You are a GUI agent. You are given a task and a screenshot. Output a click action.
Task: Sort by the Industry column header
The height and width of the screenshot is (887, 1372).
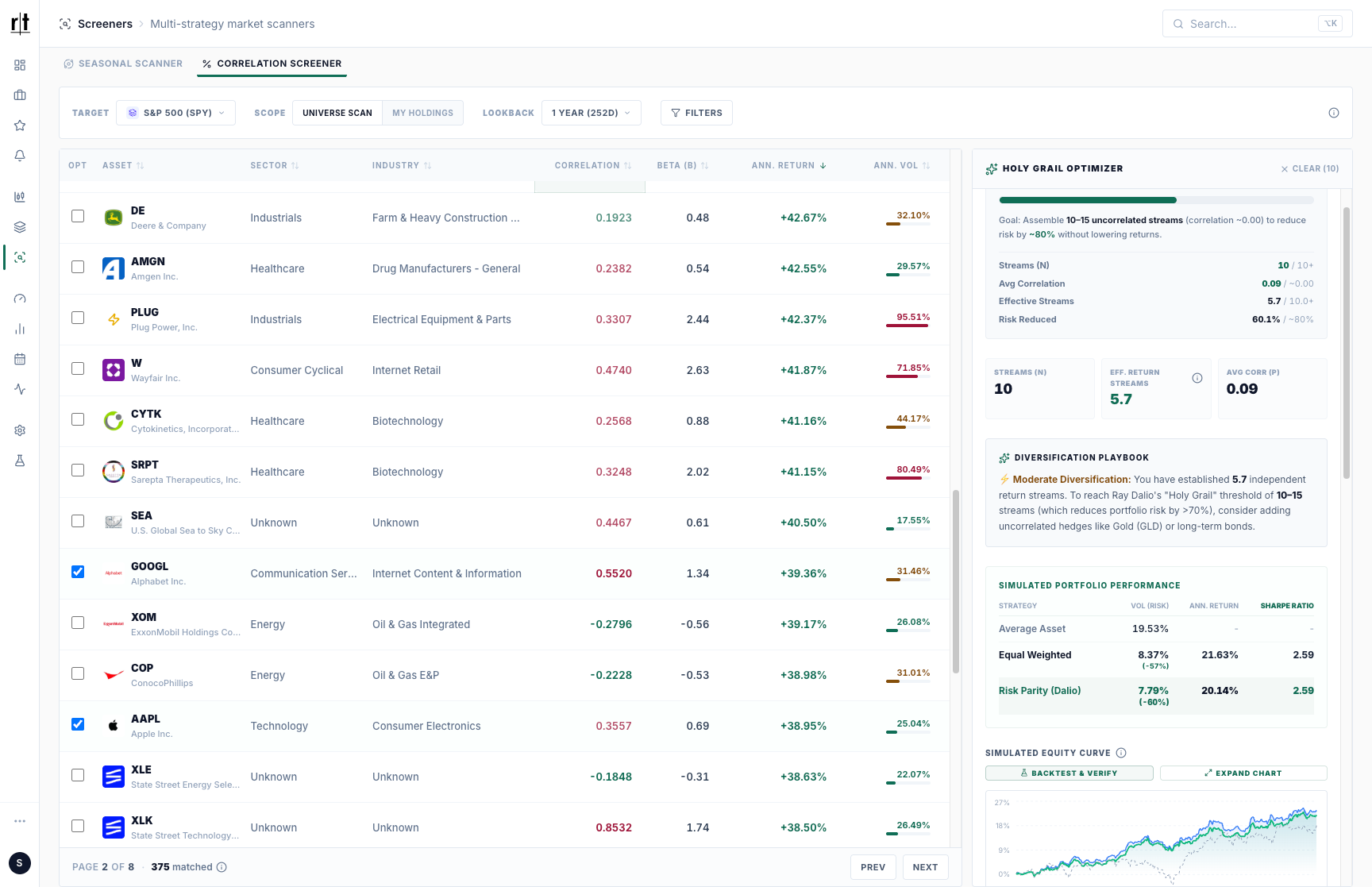coord(402,165)
